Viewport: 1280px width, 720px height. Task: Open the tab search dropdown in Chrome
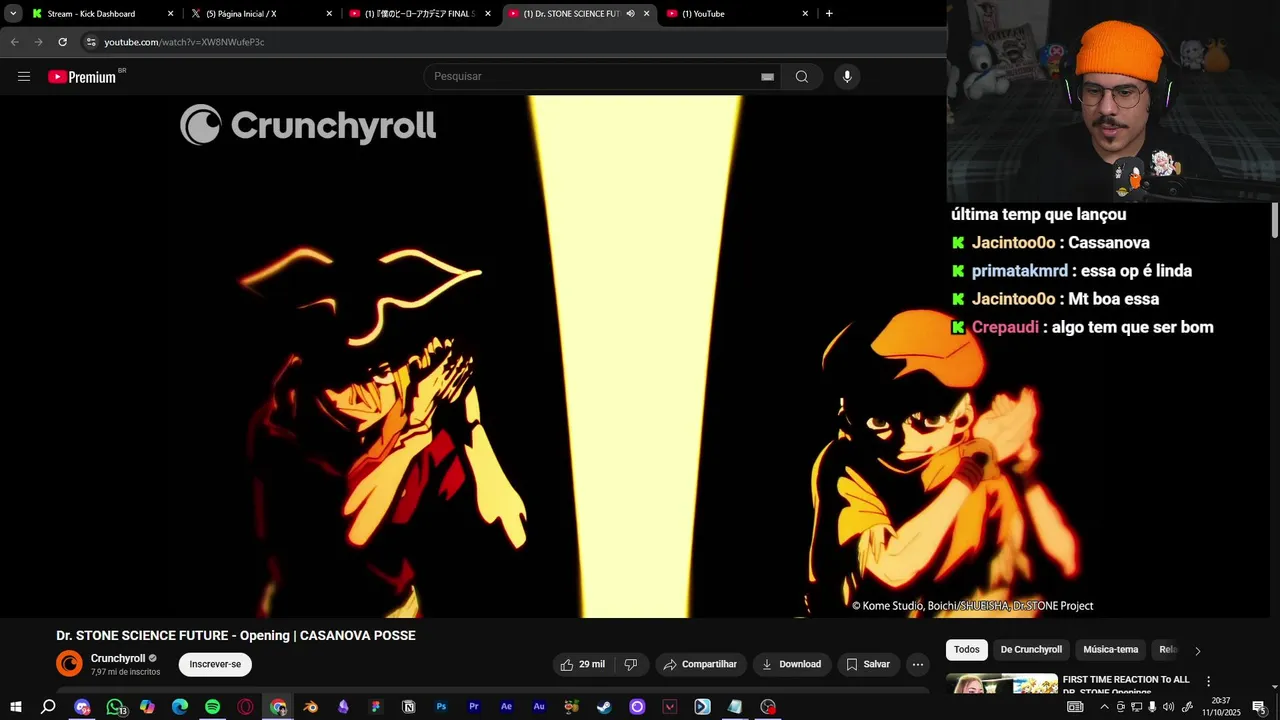[x=13, y=14]
